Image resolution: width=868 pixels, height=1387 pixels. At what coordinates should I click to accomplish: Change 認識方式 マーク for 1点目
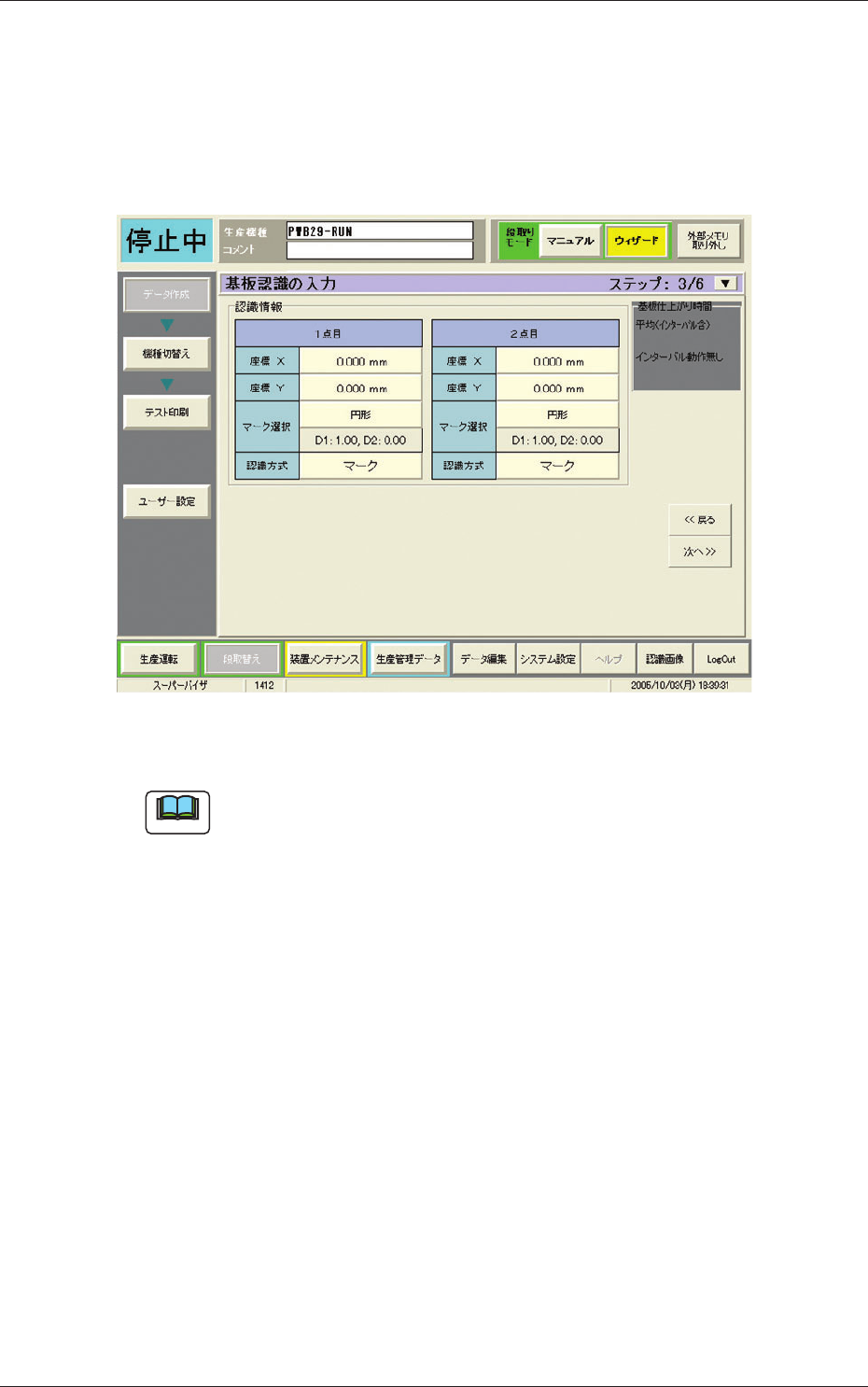(x=361, y=466)
